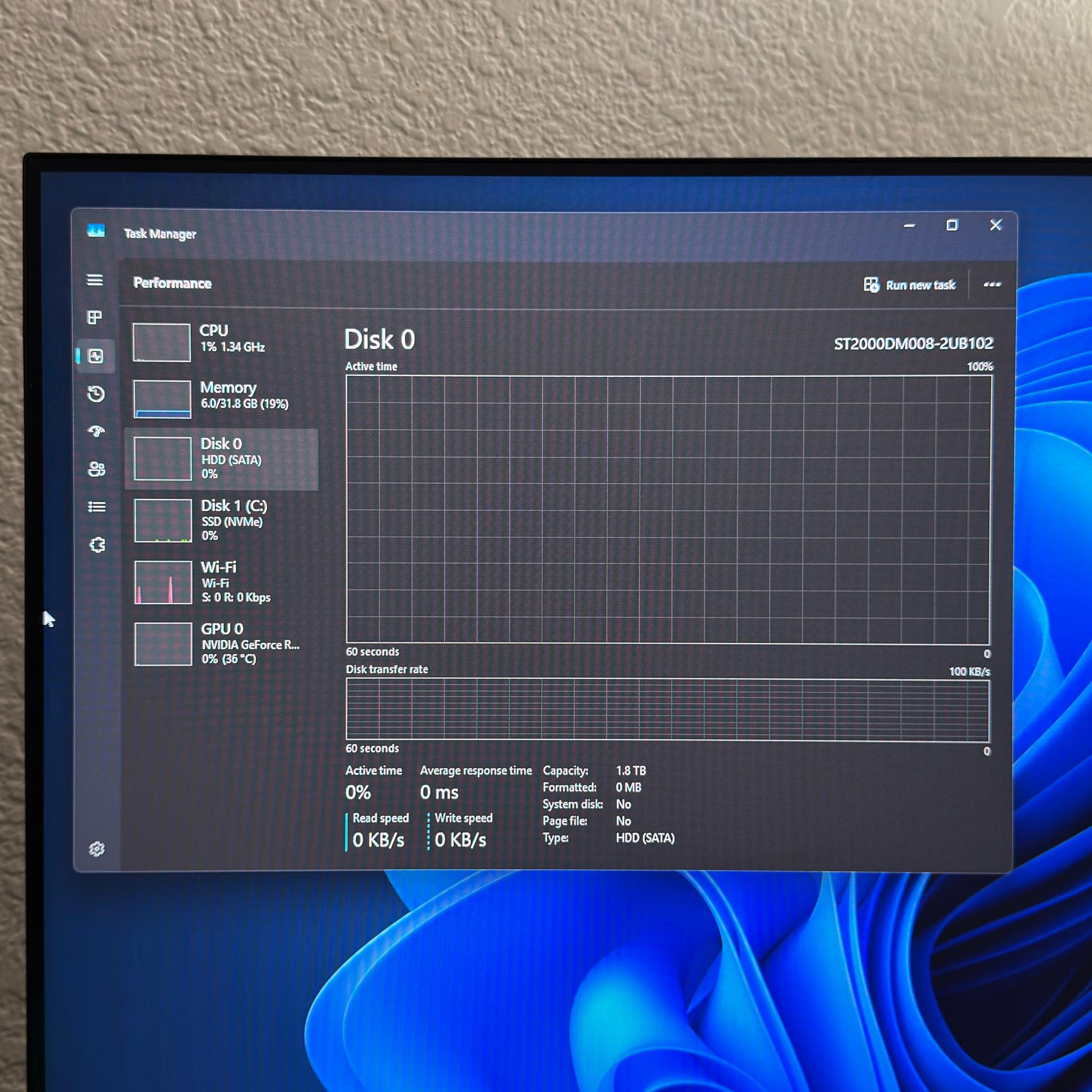Select Disk 1 (C:) SSD entry

(x=222, y=520)
